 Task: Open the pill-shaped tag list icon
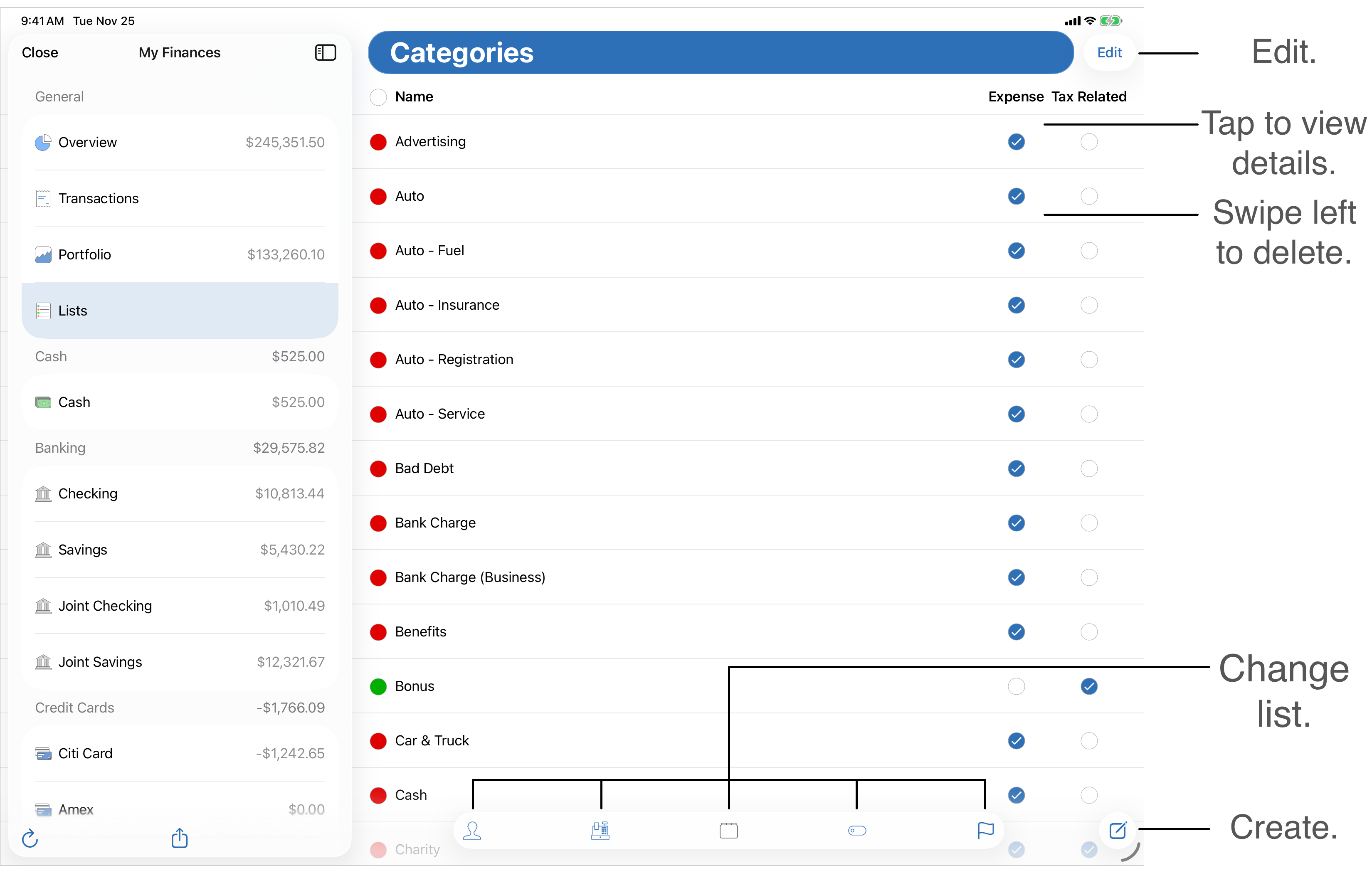[857, 831]
